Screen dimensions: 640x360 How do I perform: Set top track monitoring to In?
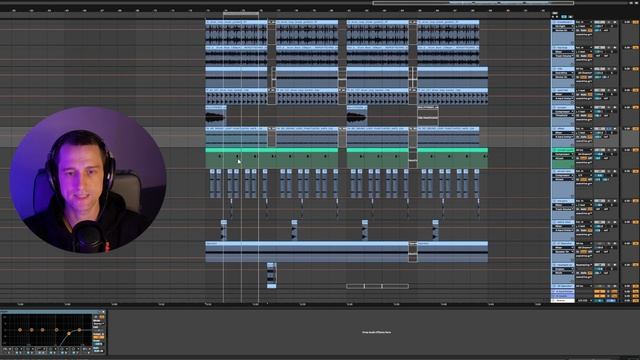click(x=577, y=30)
